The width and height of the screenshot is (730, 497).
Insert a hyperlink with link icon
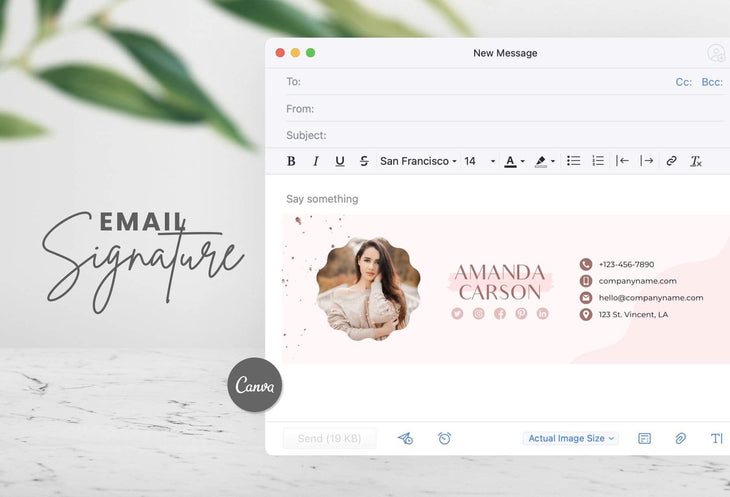tap(671, 161)
